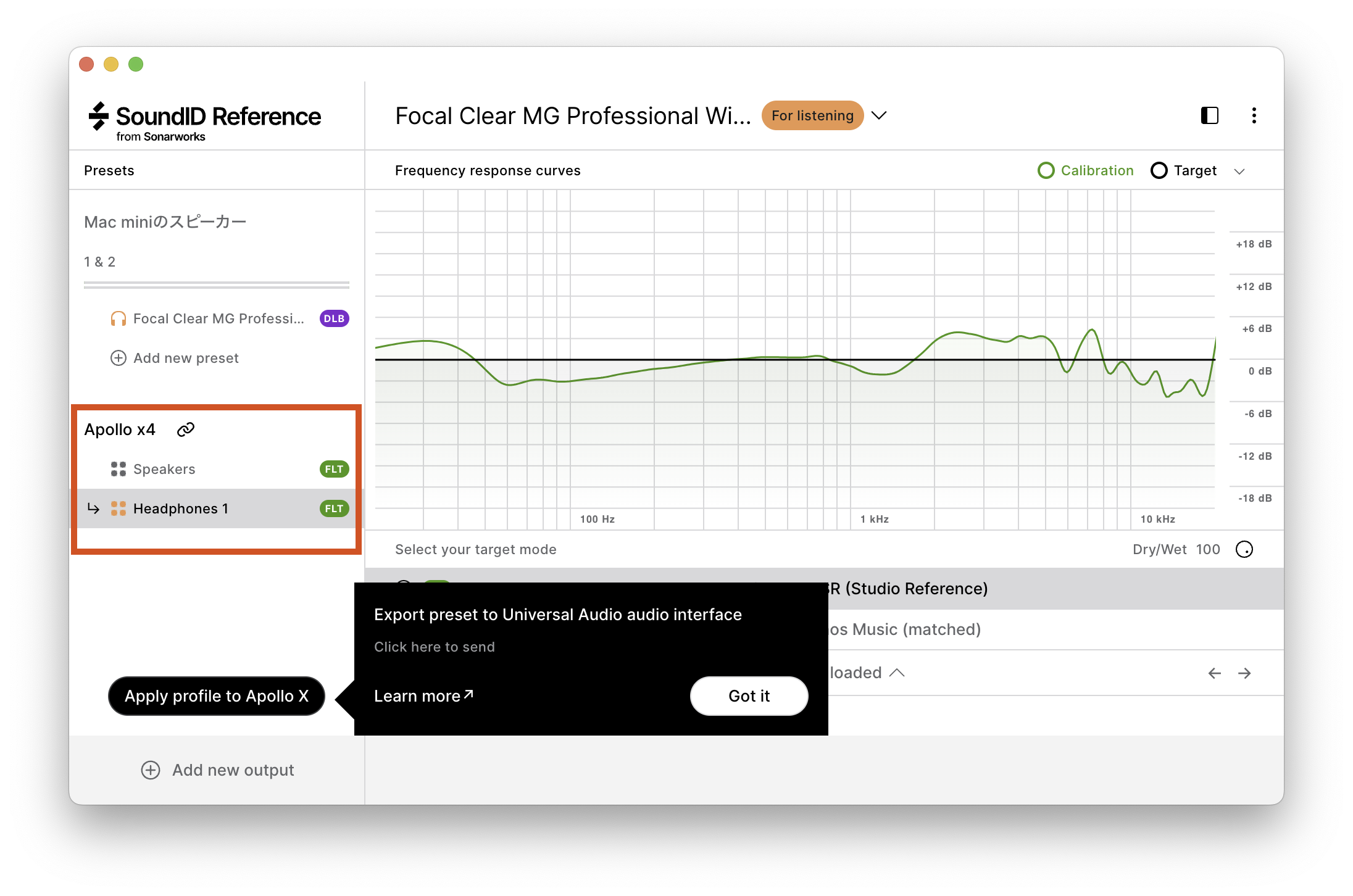Viewport: 1353px width, 896px height.
Task: Click the Speakers four-dot icon
Action: [x=118, y=469]
